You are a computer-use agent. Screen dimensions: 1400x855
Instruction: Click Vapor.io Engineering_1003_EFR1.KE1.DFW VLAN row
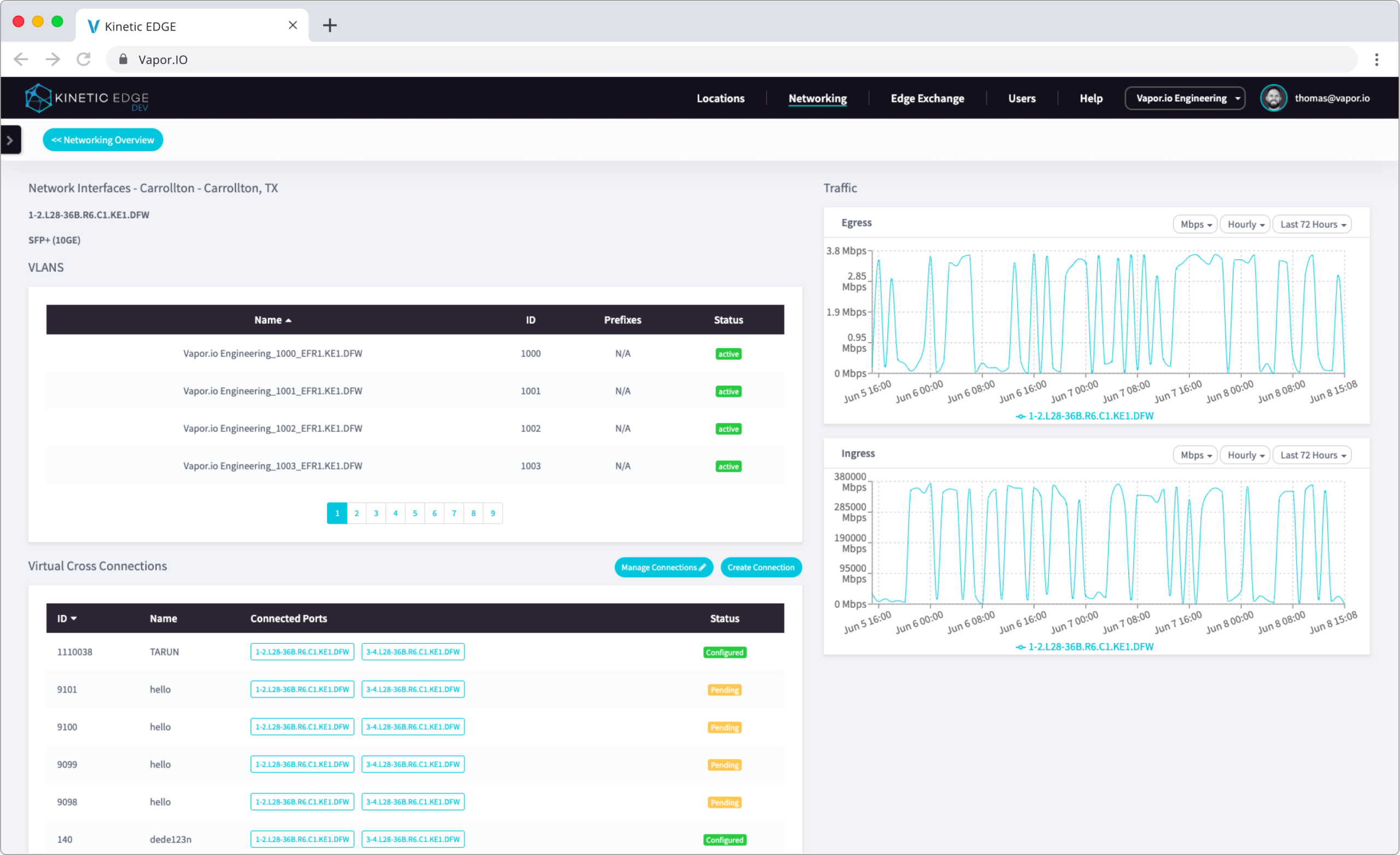tap(415, 466)
